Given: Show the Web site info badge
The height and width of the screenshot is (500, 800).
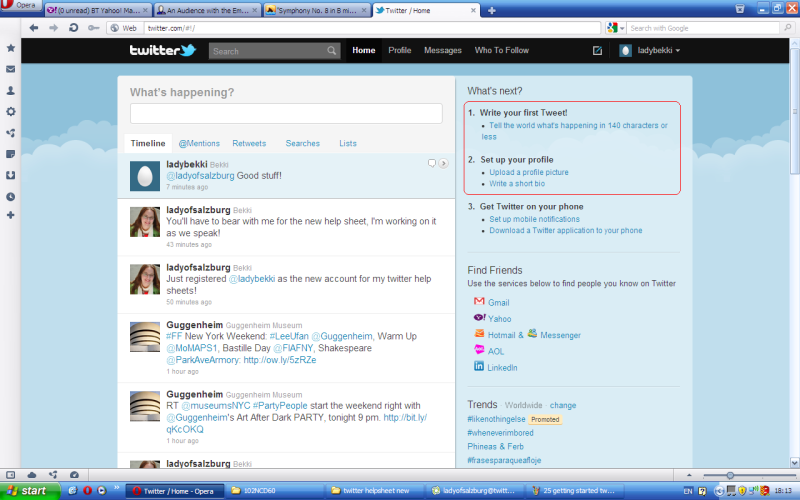Looking at the screenshot, I should [x=124, y=28].
